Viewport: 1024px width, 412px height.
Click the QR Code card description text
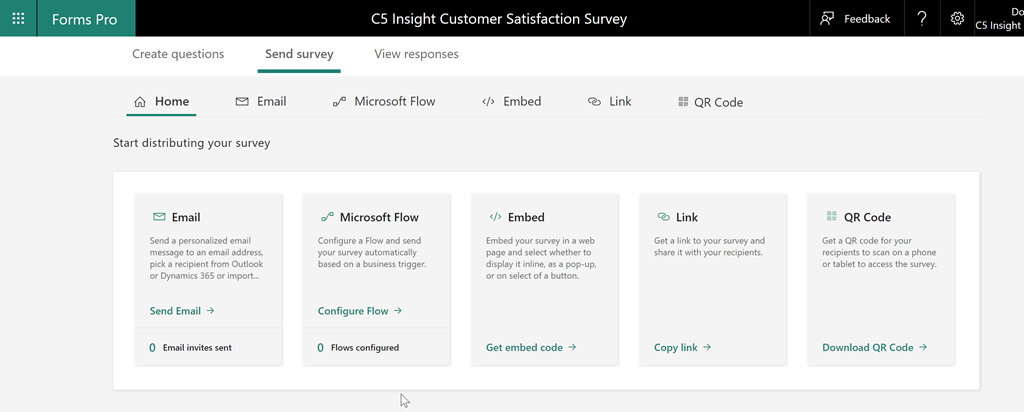click(879, 252)
